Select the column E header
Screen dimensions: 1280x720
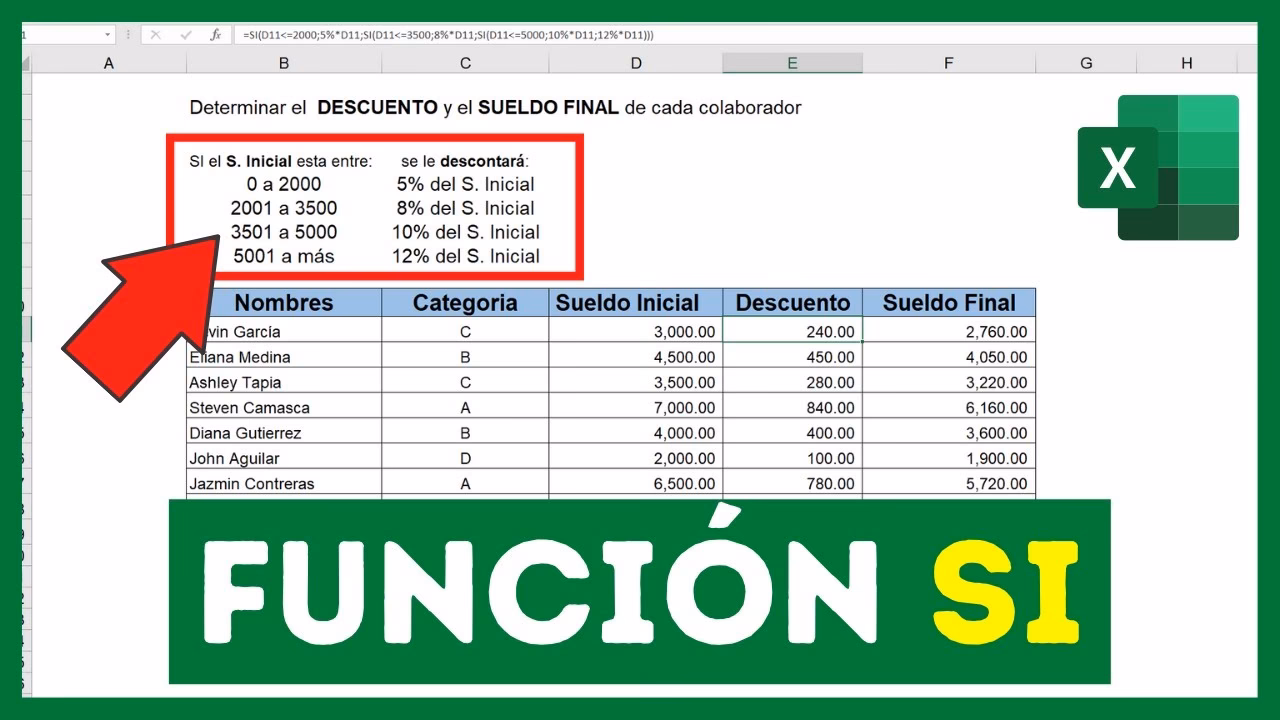(792, 62)
